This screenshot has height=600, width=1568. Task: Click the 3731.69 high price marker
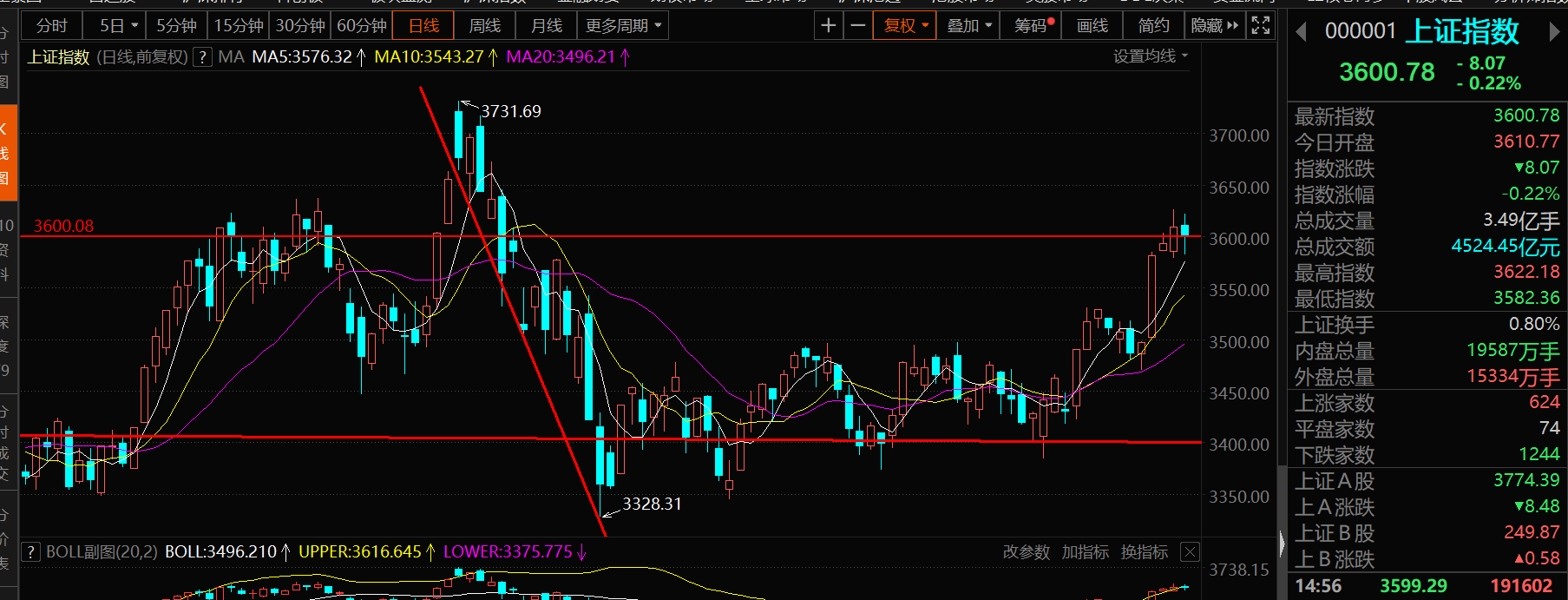coord(511,111)
